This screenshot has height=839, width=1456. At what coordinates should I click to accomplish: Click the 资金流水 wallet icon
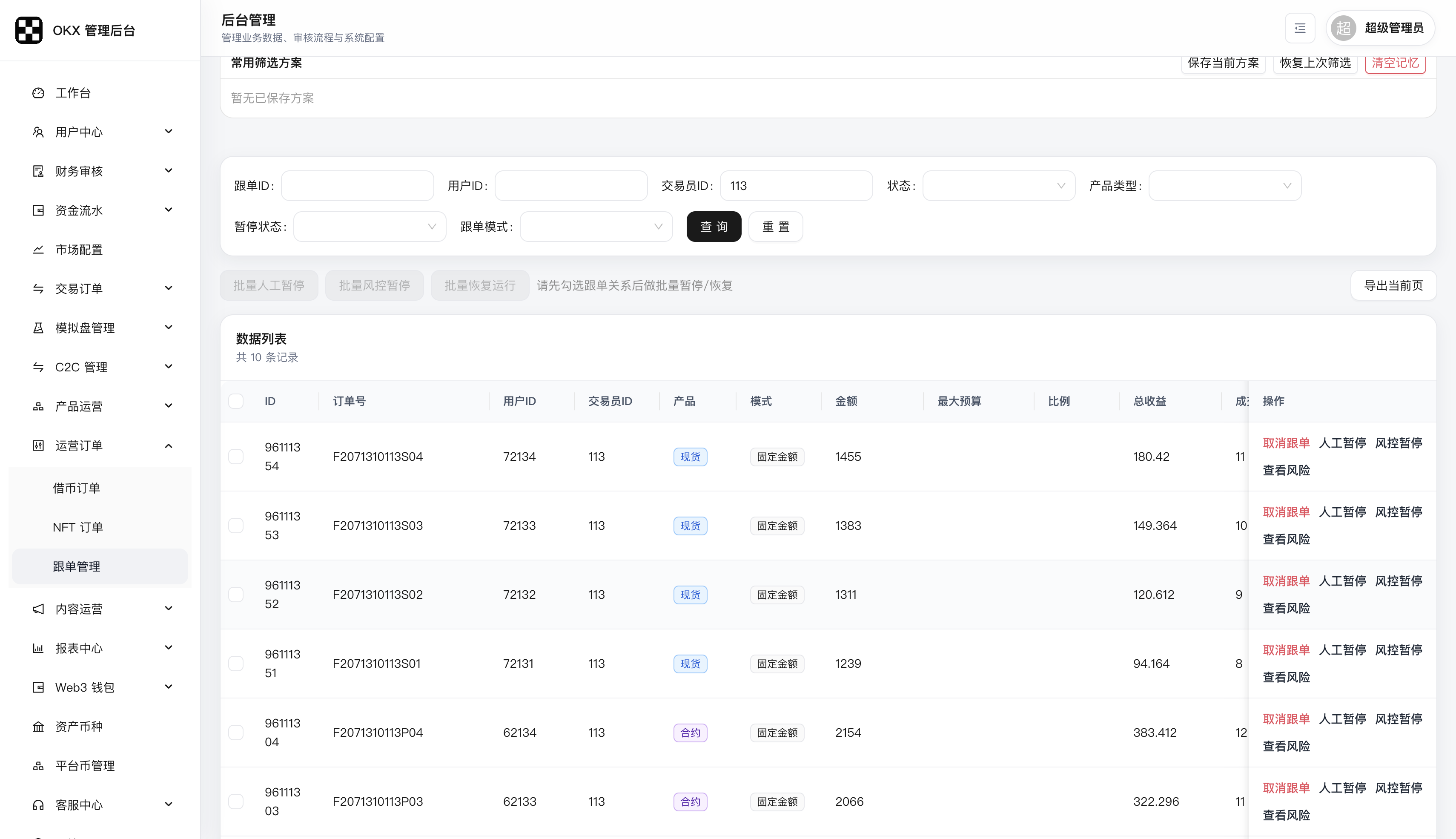[x=38, y=210]
